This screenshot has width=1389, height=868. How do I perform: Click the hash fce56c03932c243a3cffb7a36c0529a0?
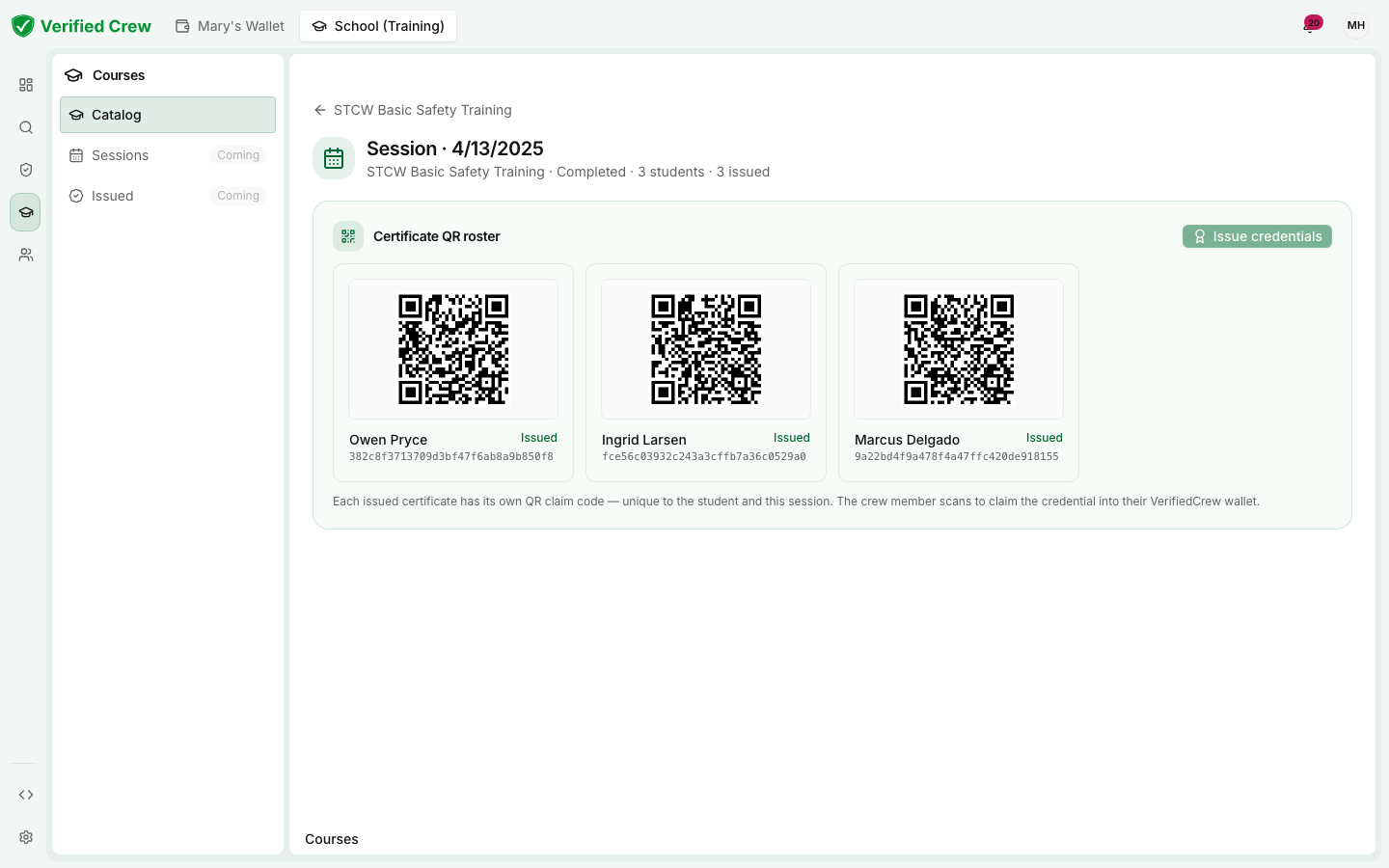(704, 457)
